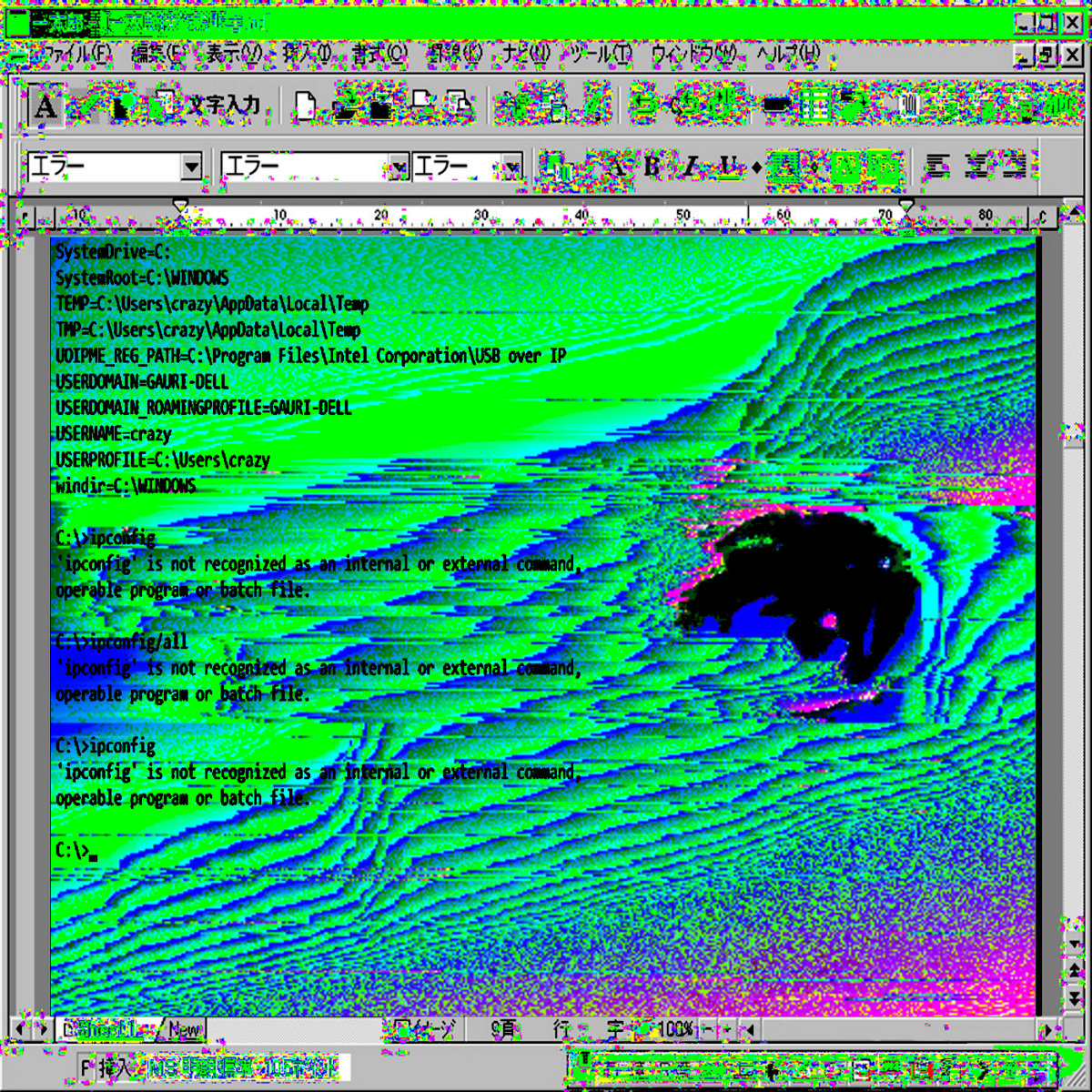Click the left text alignment icon
The height and width of the screenshot is (1092, 1092).
937,167
